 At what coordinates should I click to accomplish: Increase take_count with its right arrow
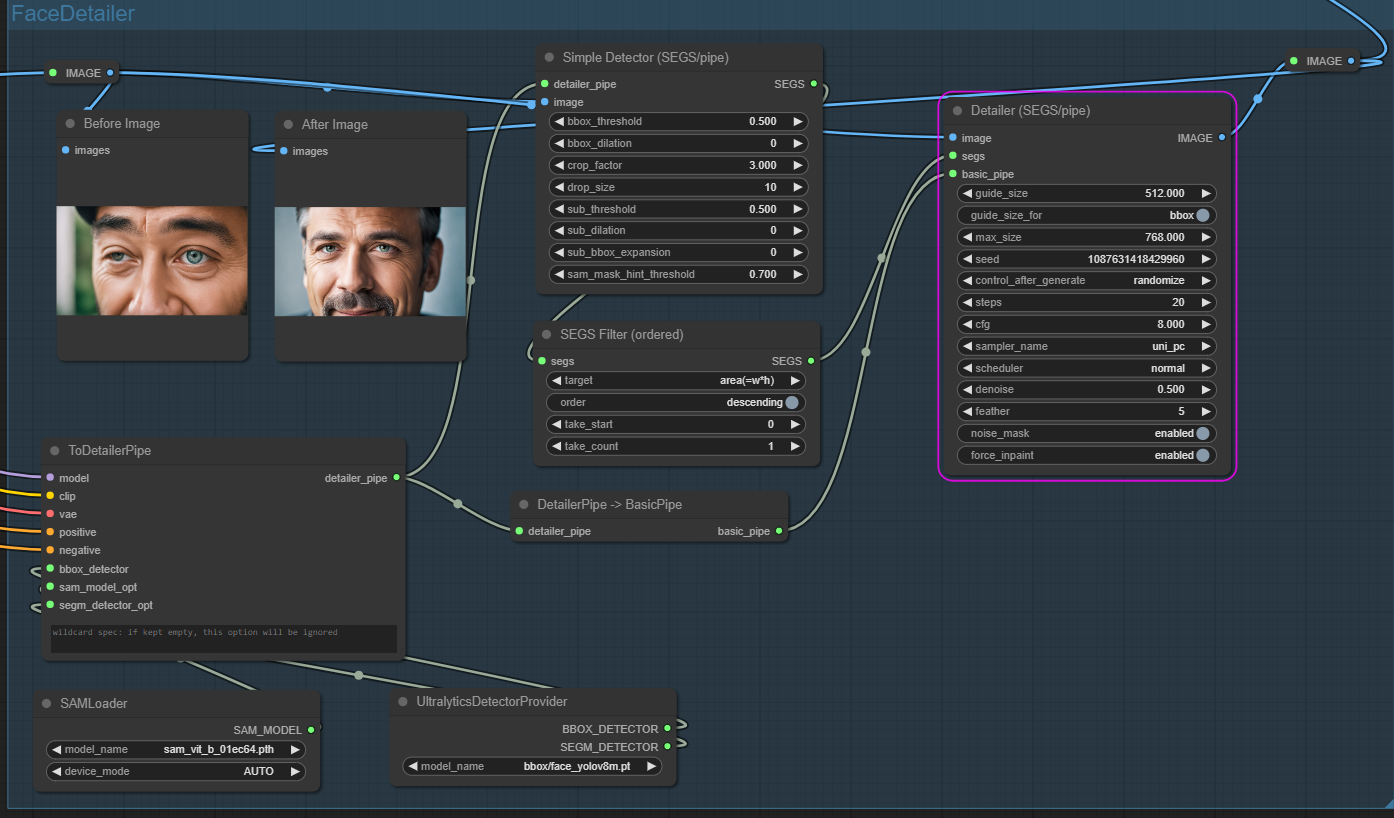(797, 446)
